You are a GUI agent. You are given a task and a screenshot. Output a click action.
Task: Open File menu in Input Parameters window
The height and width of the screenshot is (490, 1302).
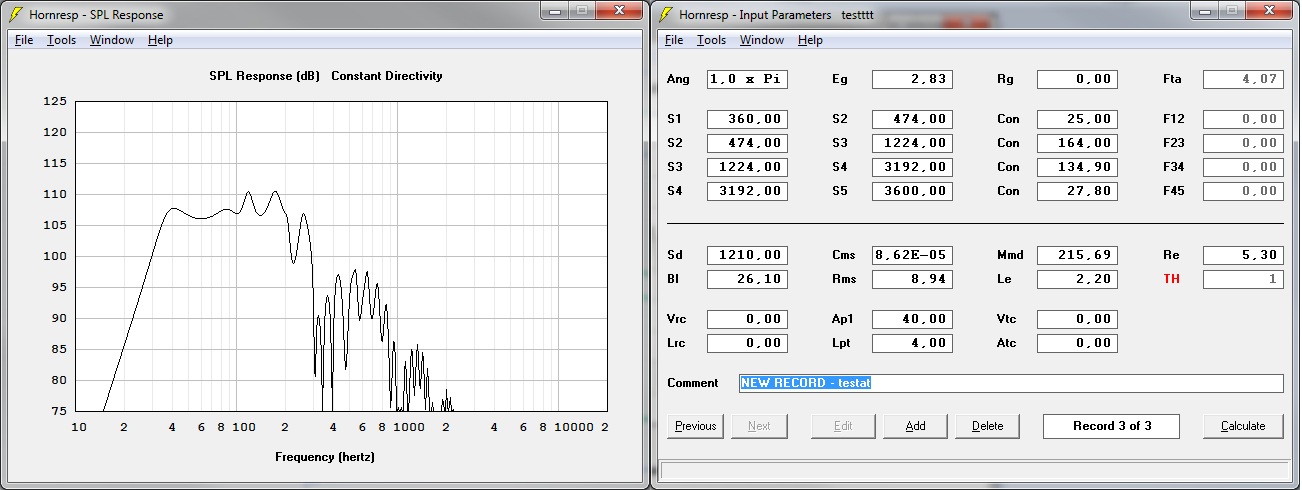point(674,40)
